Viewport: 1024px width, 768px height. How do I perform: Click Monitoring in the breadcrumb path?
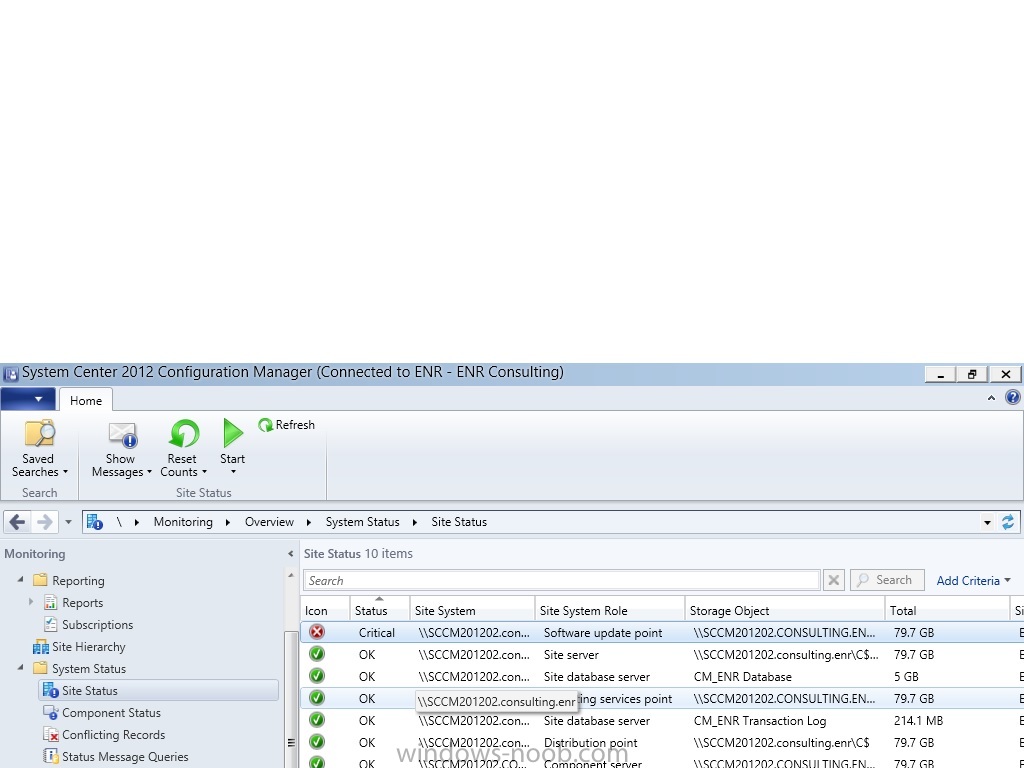tap(183, 522)
